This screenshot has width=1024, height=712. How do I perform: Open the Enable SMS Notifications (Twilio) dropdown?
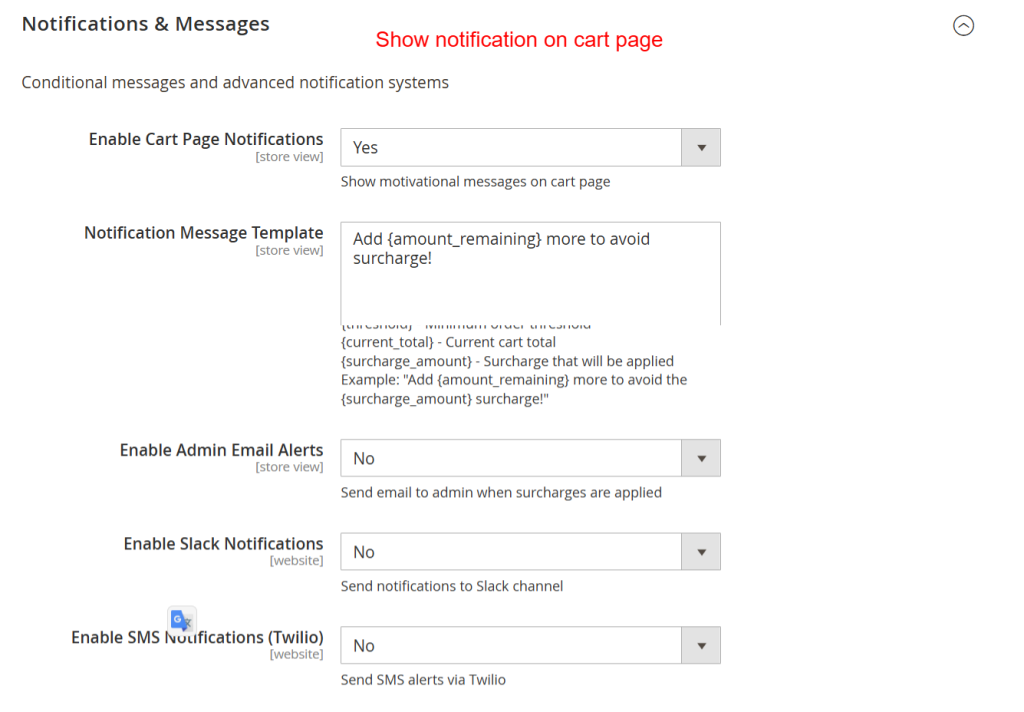[x=510, y=645]
